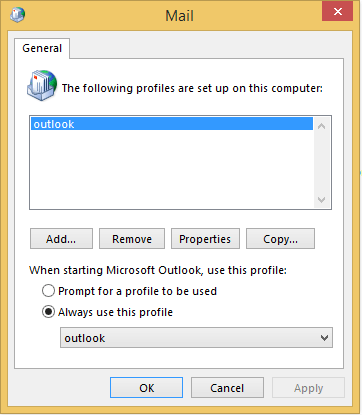Click the Cancel button
This screenshot has height=415, width=362.
227,388
